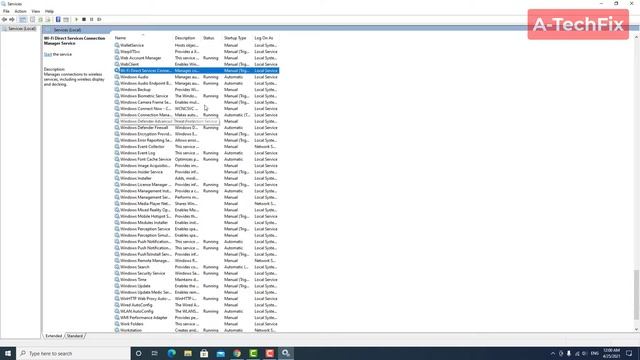Click the Start the service link
640x360 pixels.
(48, 54)
